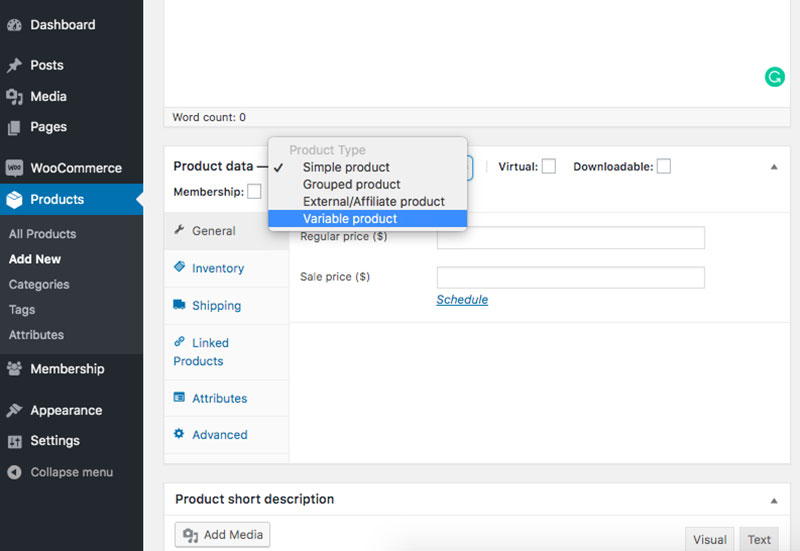Tick the Membership checkbox
800x551 pixels.
pyautogui.click(x=254, y=191)
